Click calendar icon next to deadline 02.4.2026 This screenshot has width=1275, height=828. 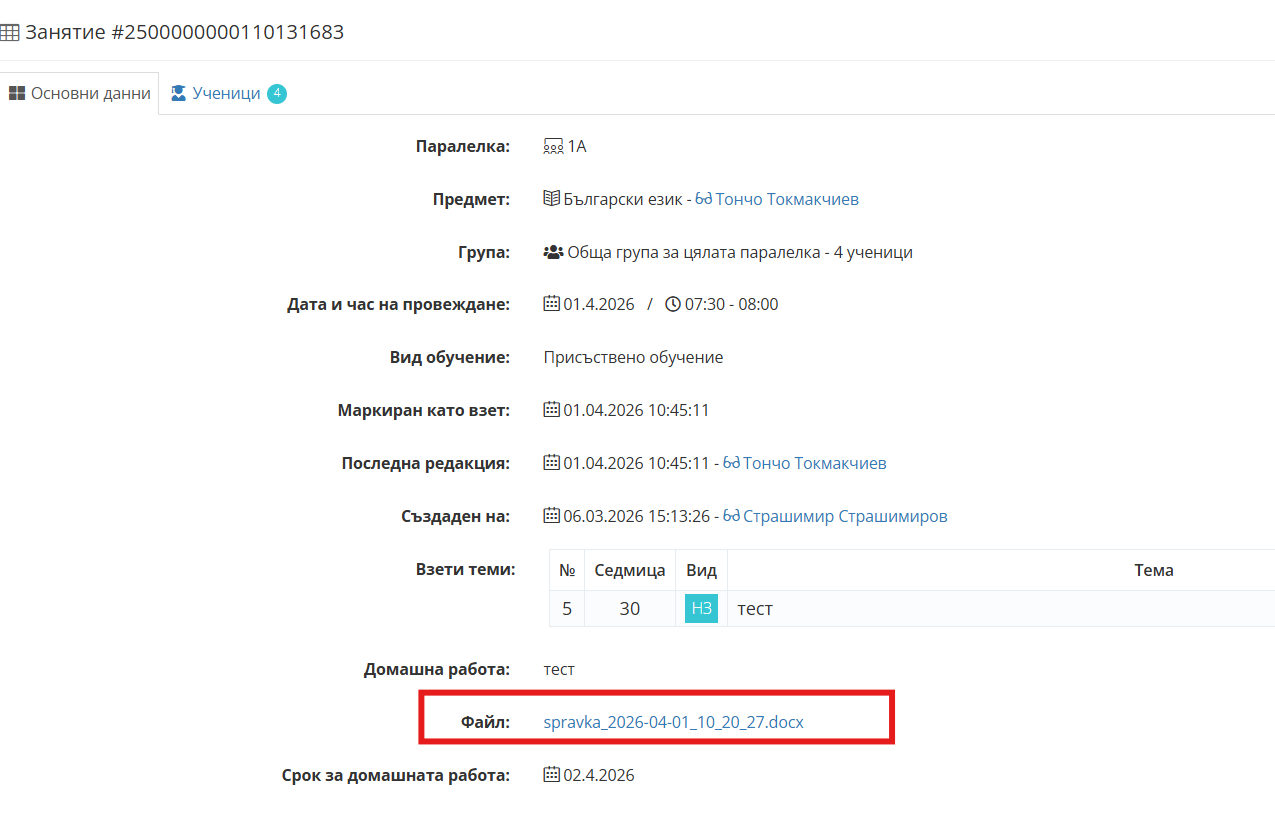(551, 775)
